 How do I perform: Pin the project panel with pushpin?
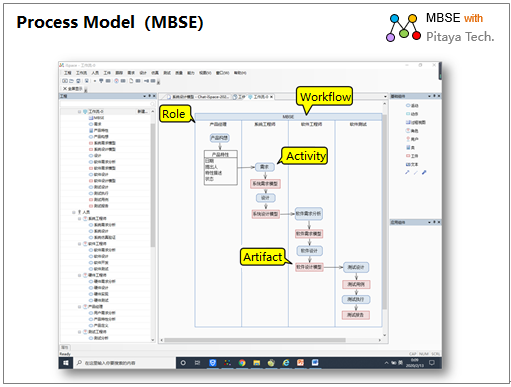click(x=150, y=96)
